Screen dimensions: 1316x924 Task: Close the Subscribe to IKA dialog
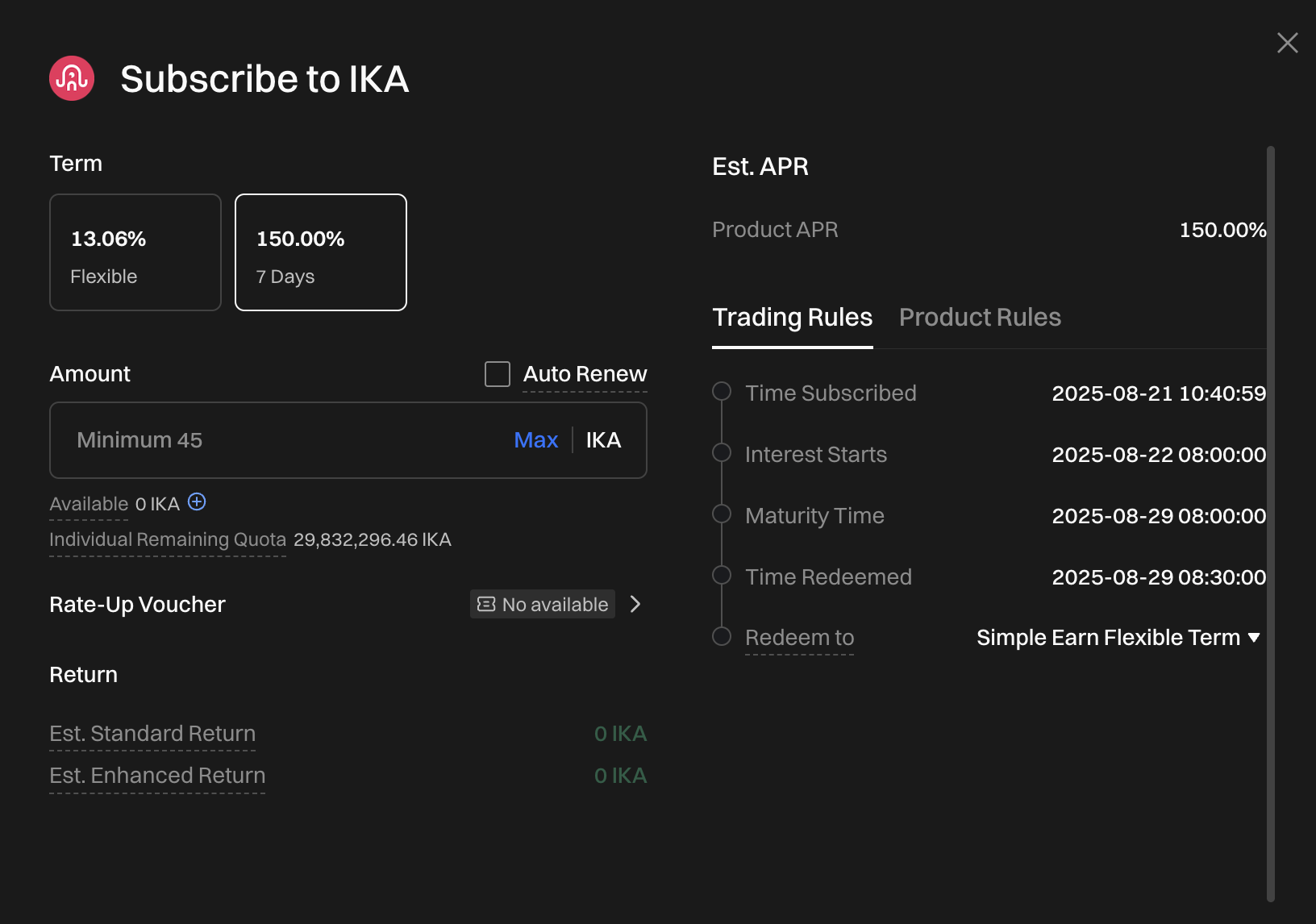[1287, 43]
